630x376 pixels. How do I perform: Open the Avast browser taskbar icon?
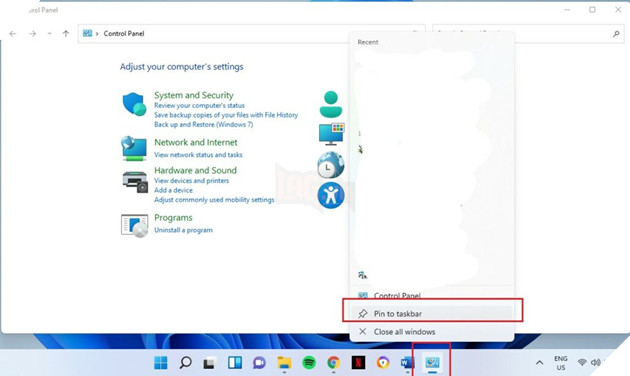(383, 363)
